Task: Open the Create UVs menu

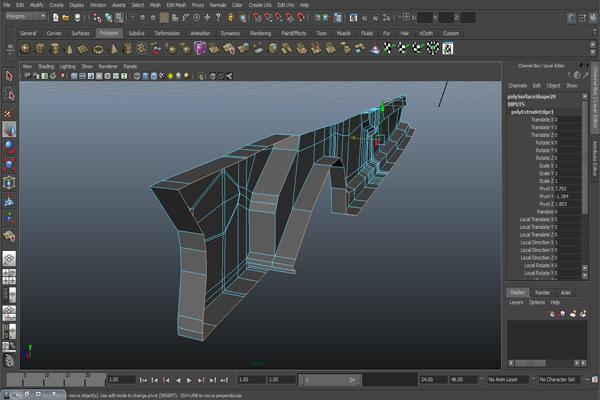Action: [260, 5]
